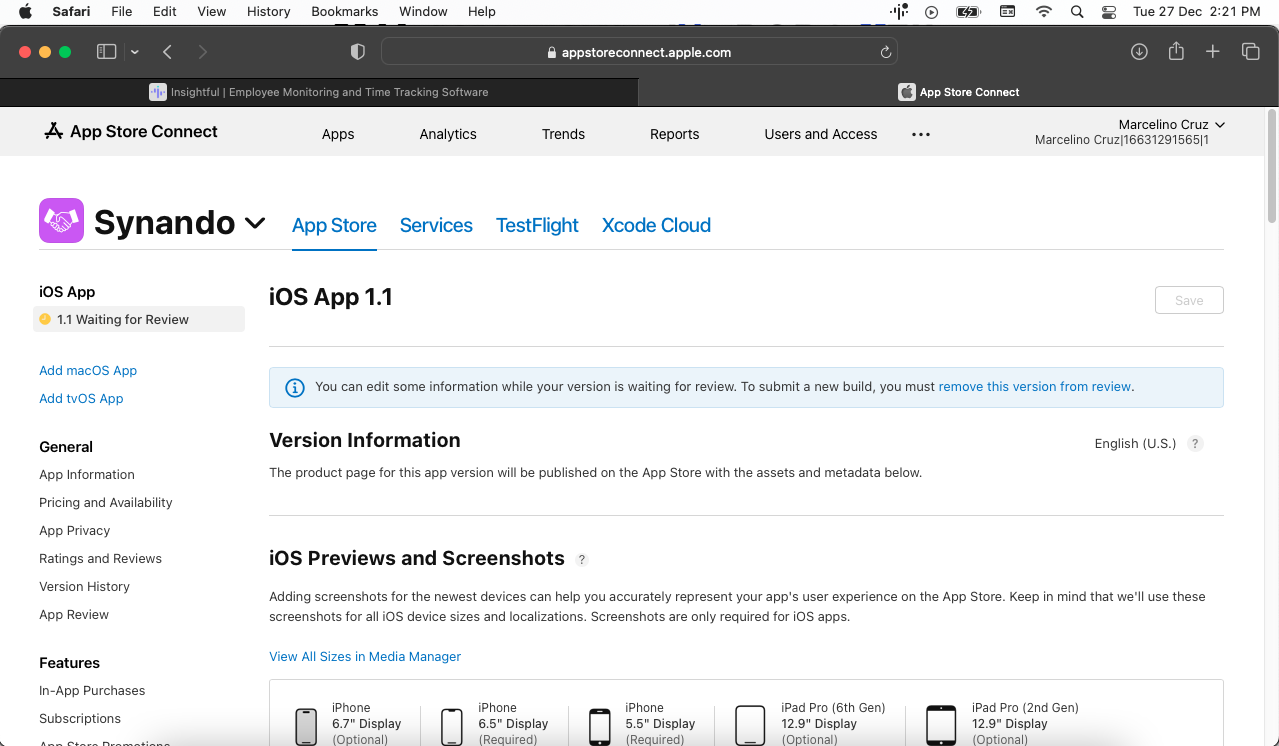This screenshot has height=746, width=1279.
Task: Open App Review in sidebar
Action: click(74, 614)
